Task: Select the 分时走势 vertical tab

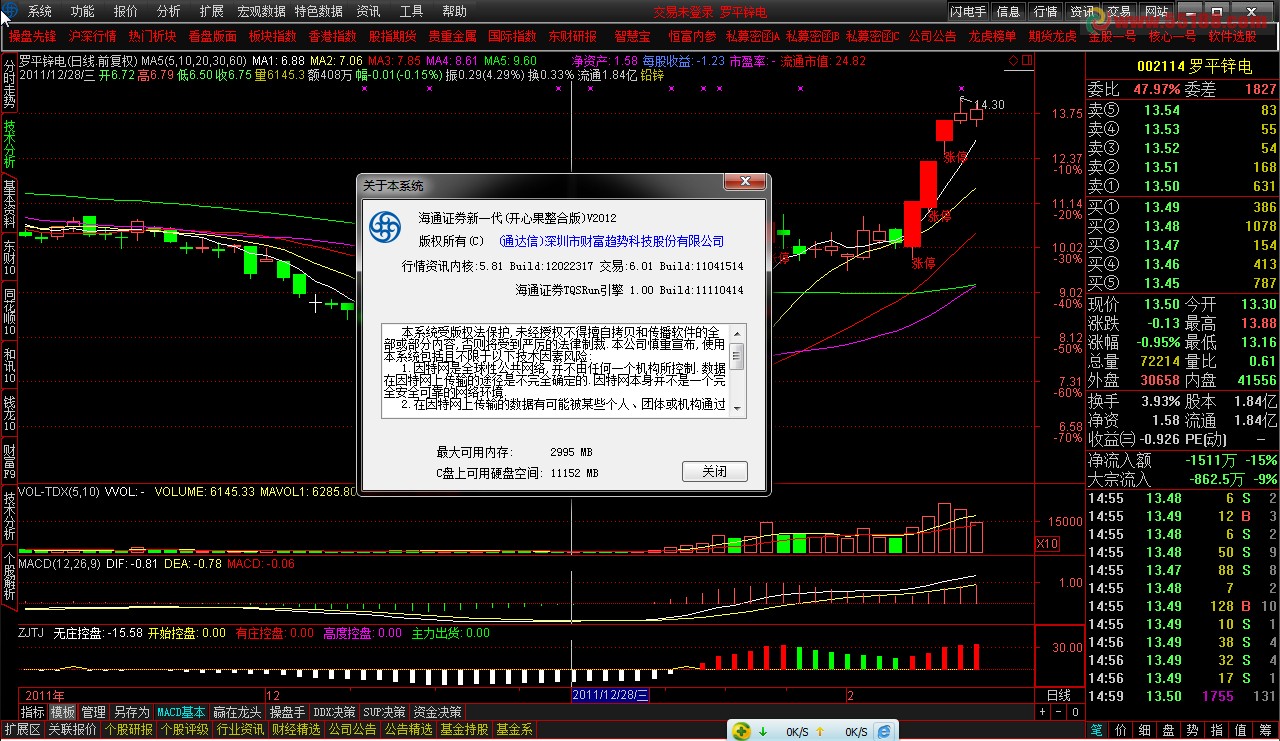Action: [x=9, y=83]
